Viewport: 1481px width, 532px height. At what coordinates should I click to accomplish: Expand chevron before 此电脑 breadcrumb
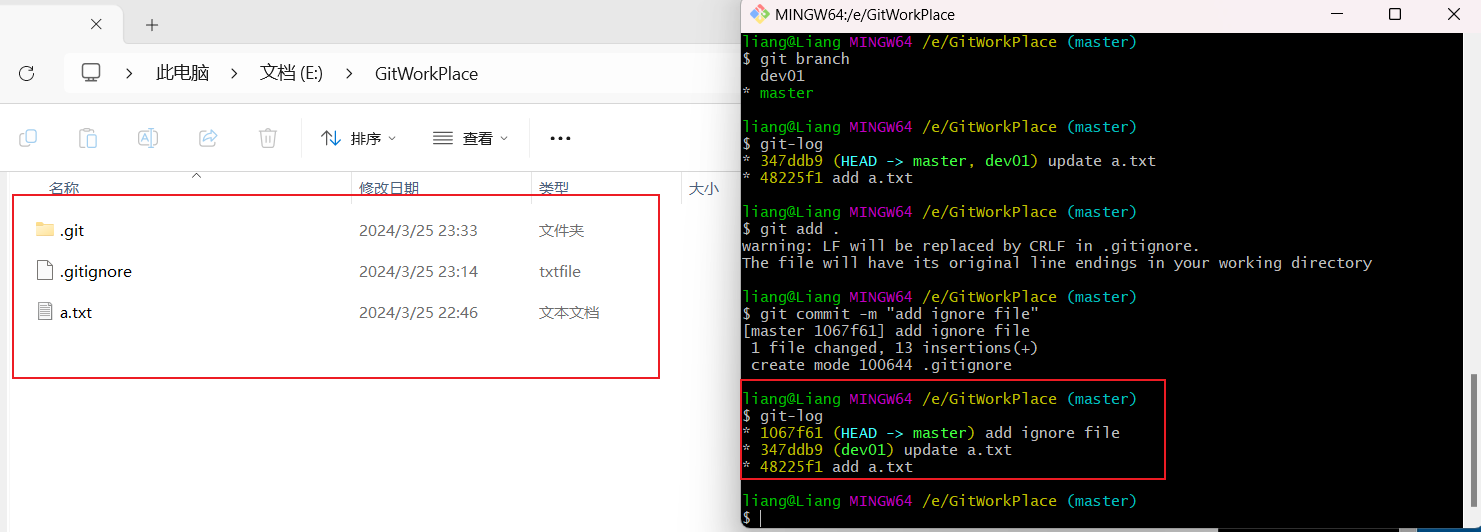[x=130, y=73]
